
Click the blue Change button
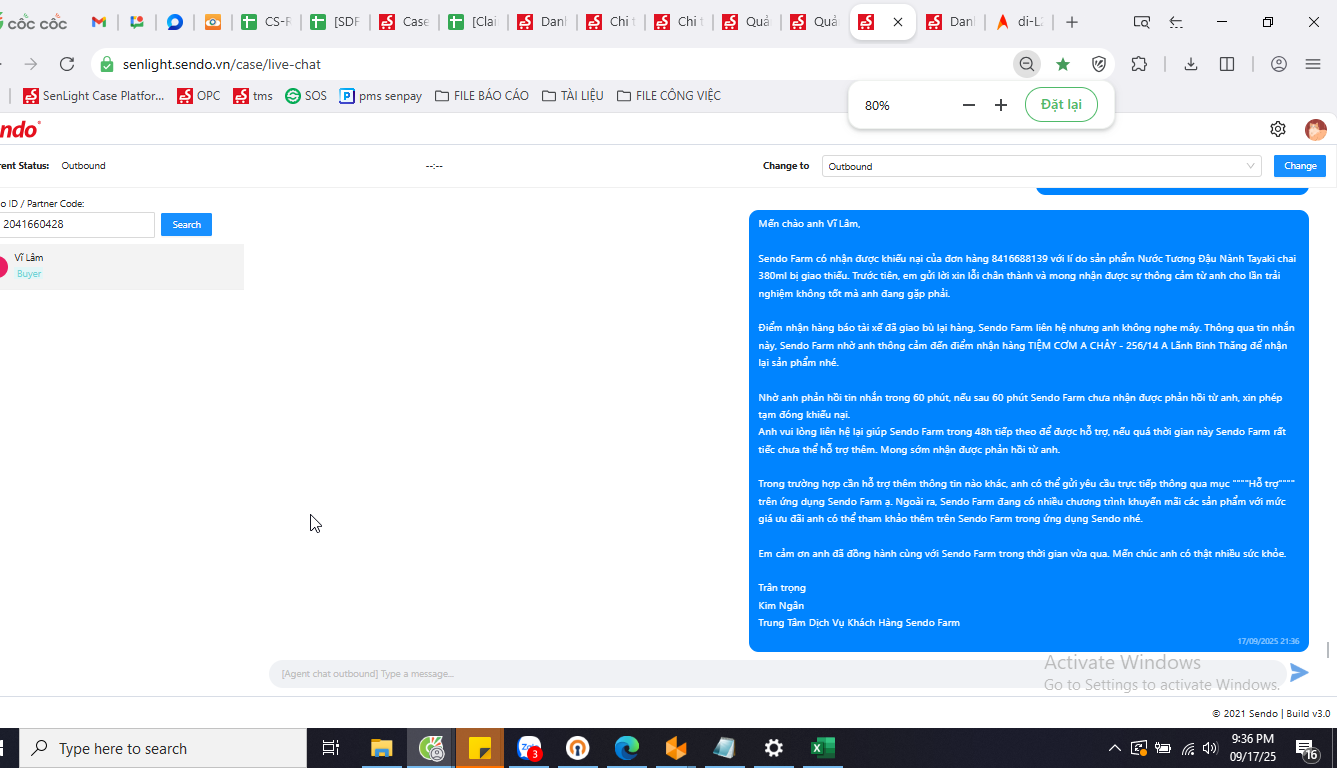coord(1300,166)
